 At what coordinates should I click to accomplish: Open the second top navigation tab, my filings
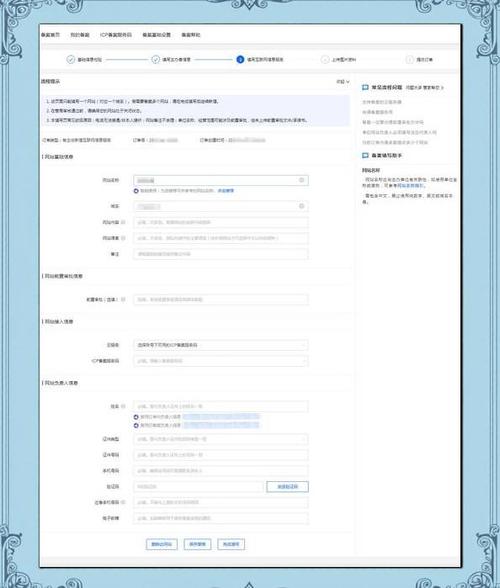point(80,34)
